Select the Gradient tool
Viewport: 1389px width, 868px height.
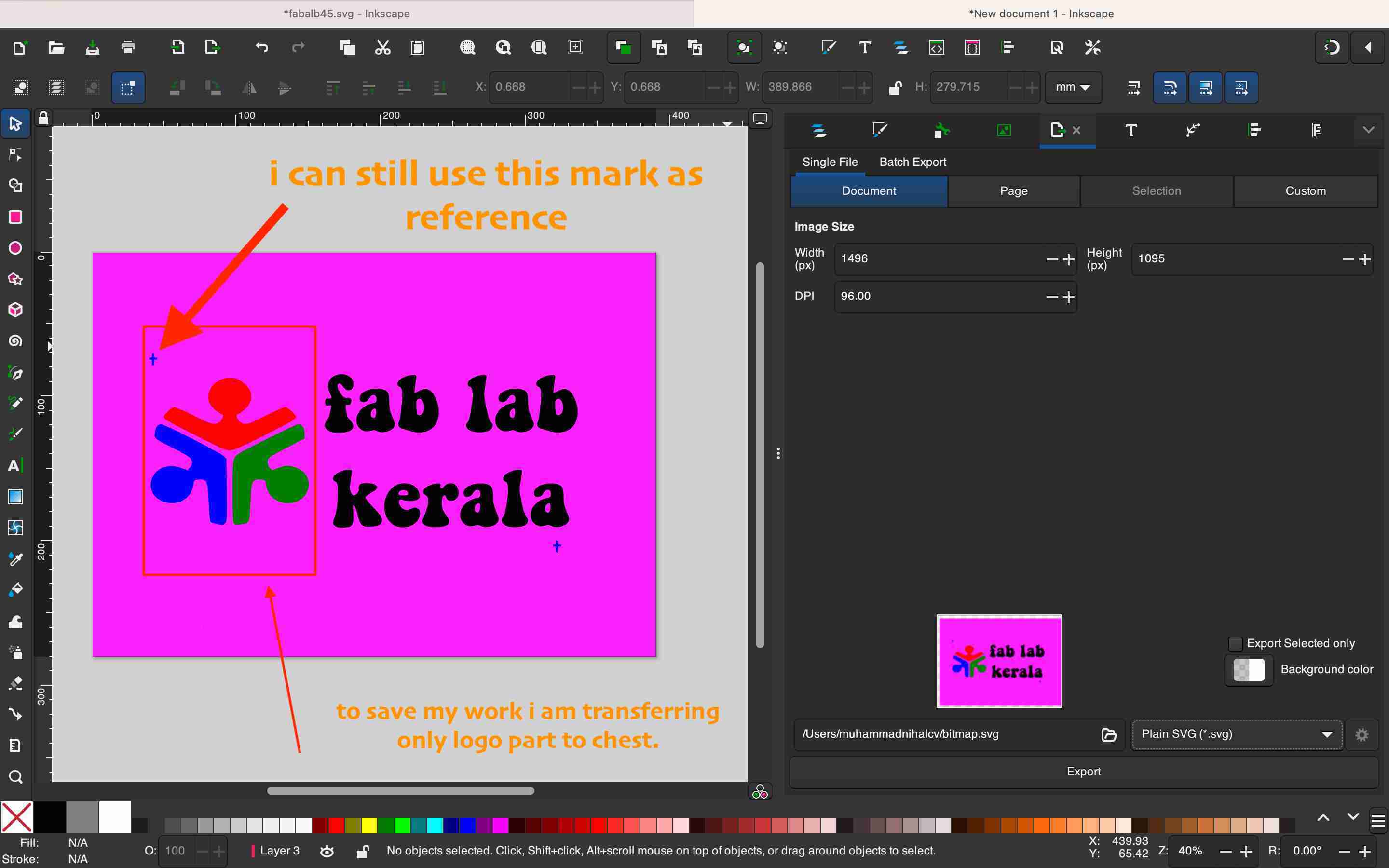pos(15,497)
